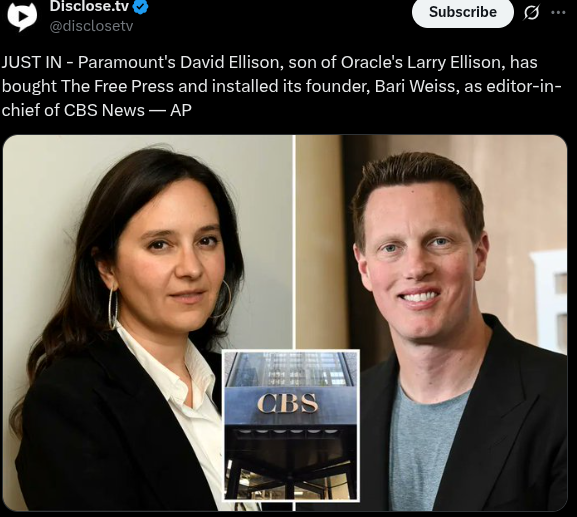Open the Disclose.tv profile avatar
The width and height of the screenshot is (577, 517).
click(22, 16)
